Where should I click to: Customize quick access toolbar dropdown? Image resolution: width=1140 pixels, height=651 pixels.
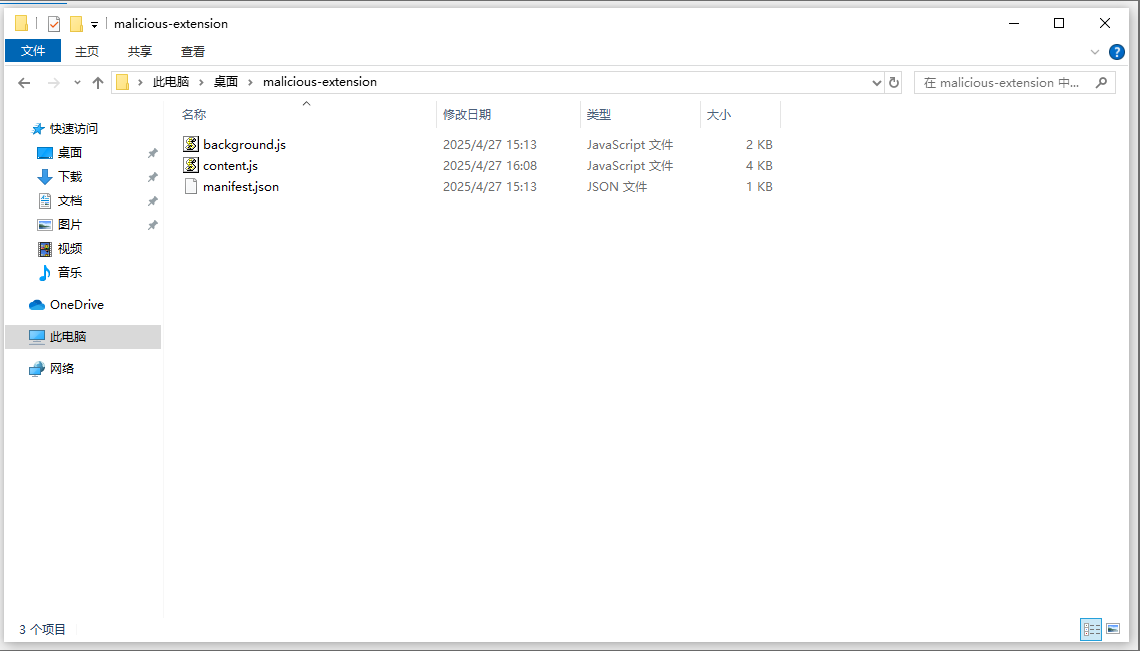(x=95, y=25)
